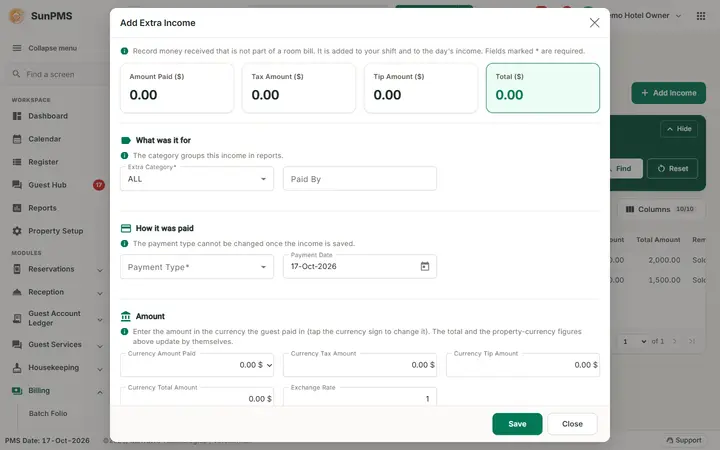
Task: Click the Guest Services icon
Action: tap(17, 344)
